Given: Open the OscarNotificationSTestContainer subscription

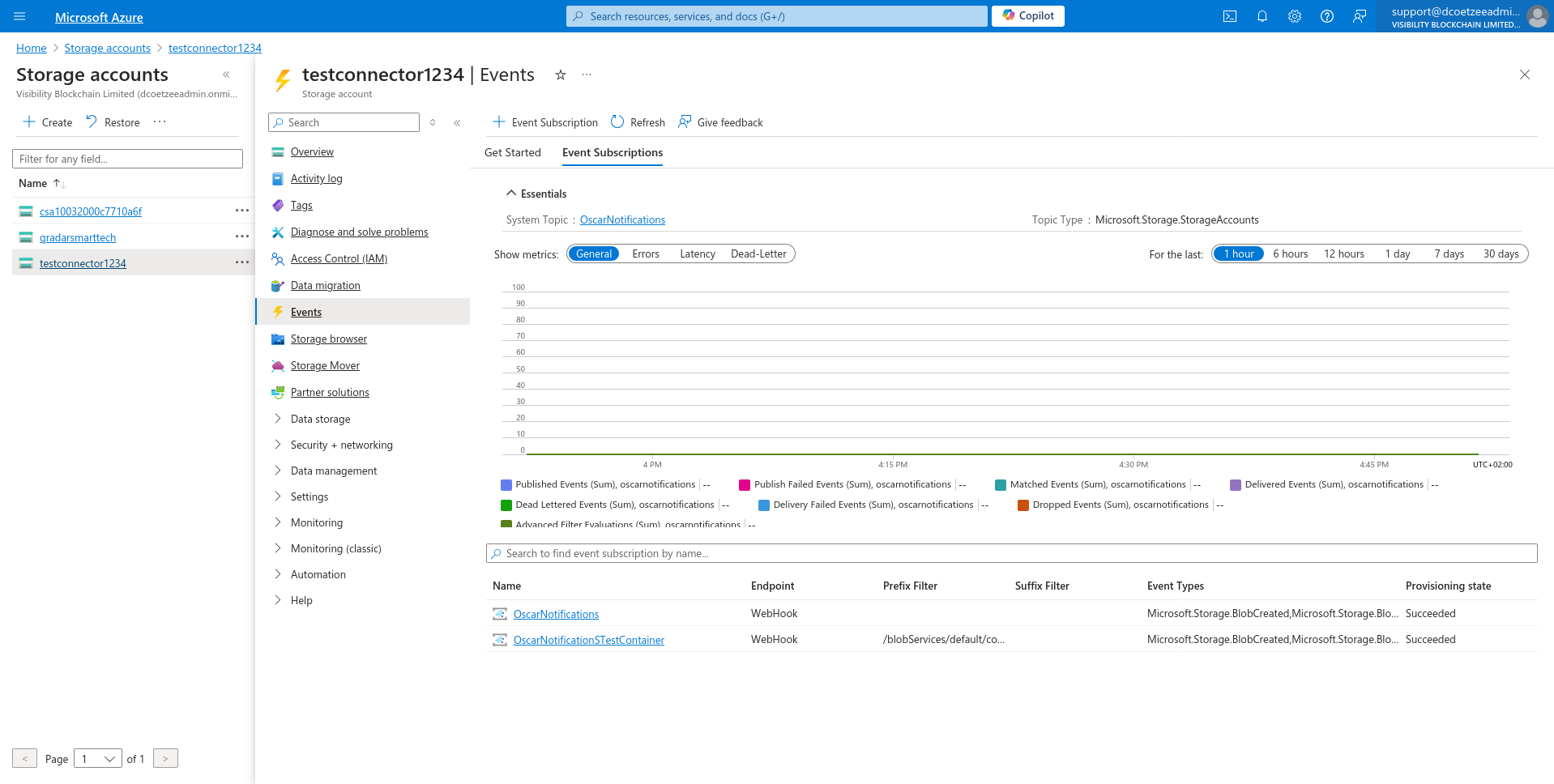Looking at the screenshot, I should coord(588,640).
